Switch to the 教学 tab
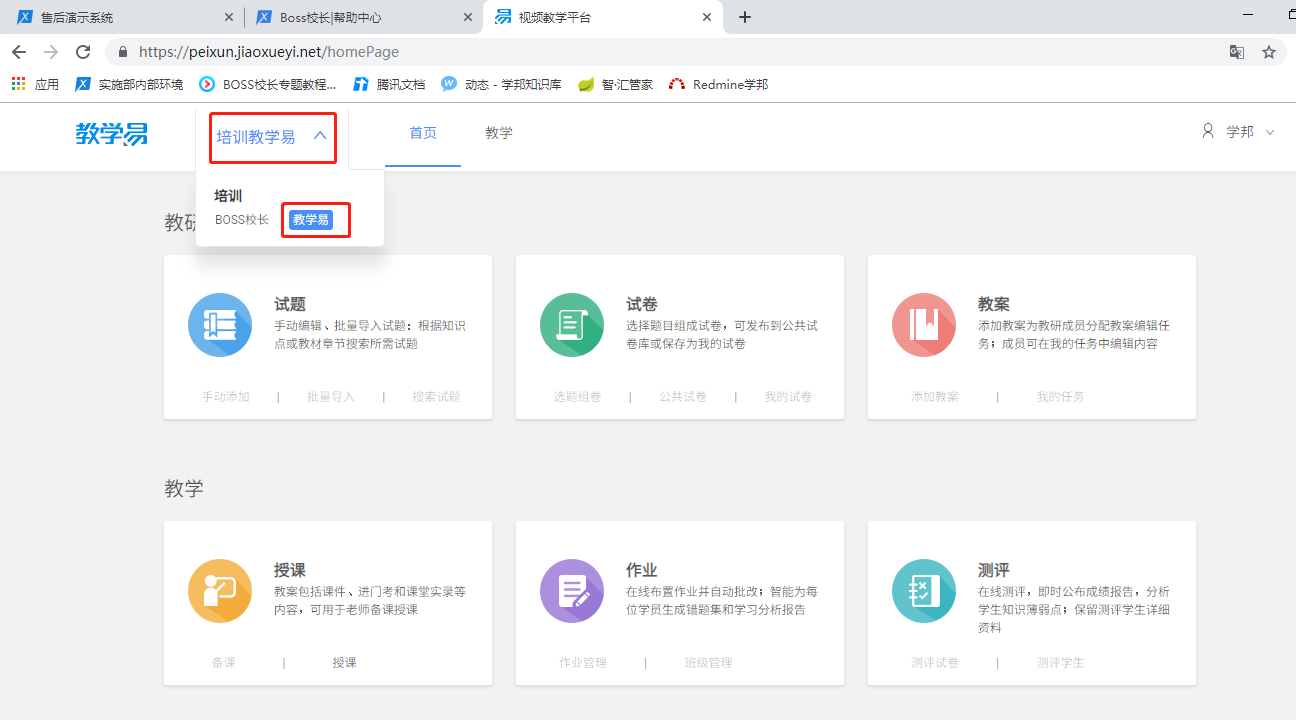1296x720 pixels. (499, 133)
